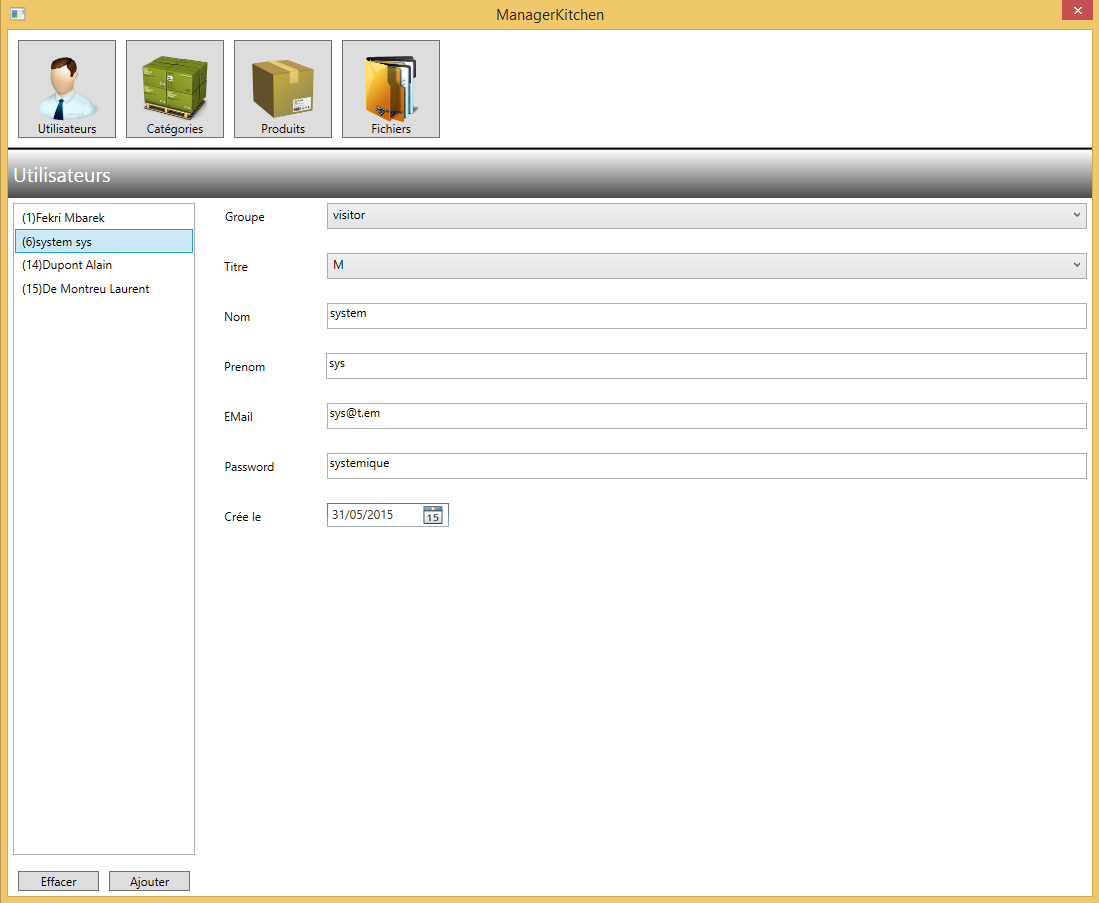This screenshot has width=1099, height=903.
Task: Focus the Nom input field
Action: click(706, 315)
